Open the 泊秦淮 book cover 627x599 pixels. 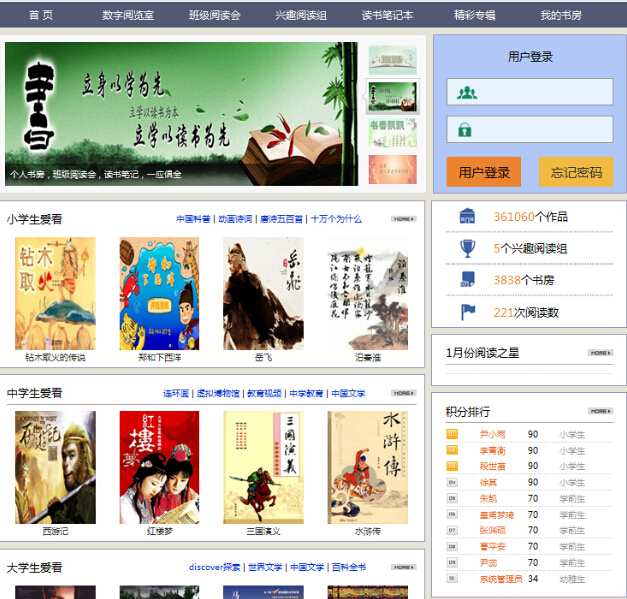pyautogui.click(x=367, y=294)
